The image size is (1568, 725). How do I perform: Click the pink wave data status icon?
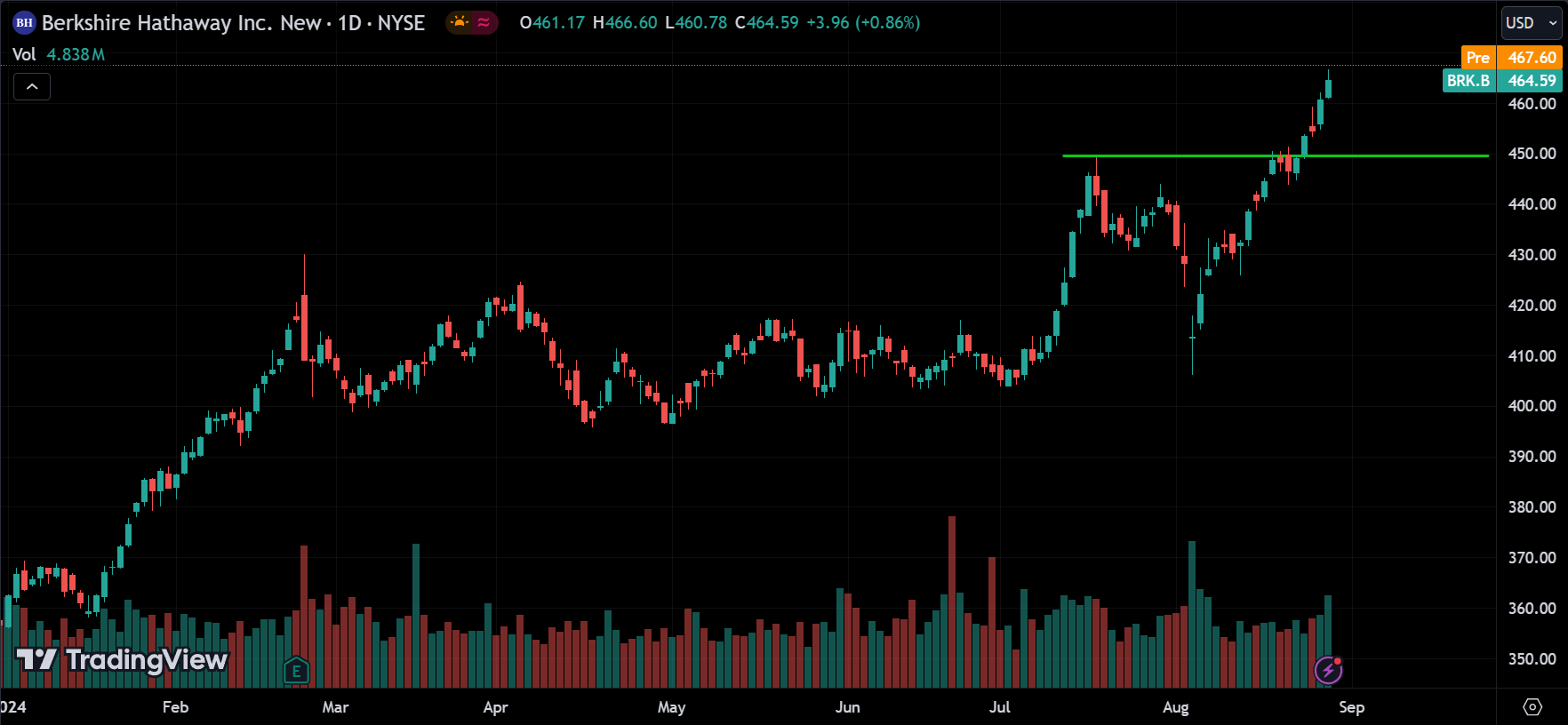coord(484,23)
